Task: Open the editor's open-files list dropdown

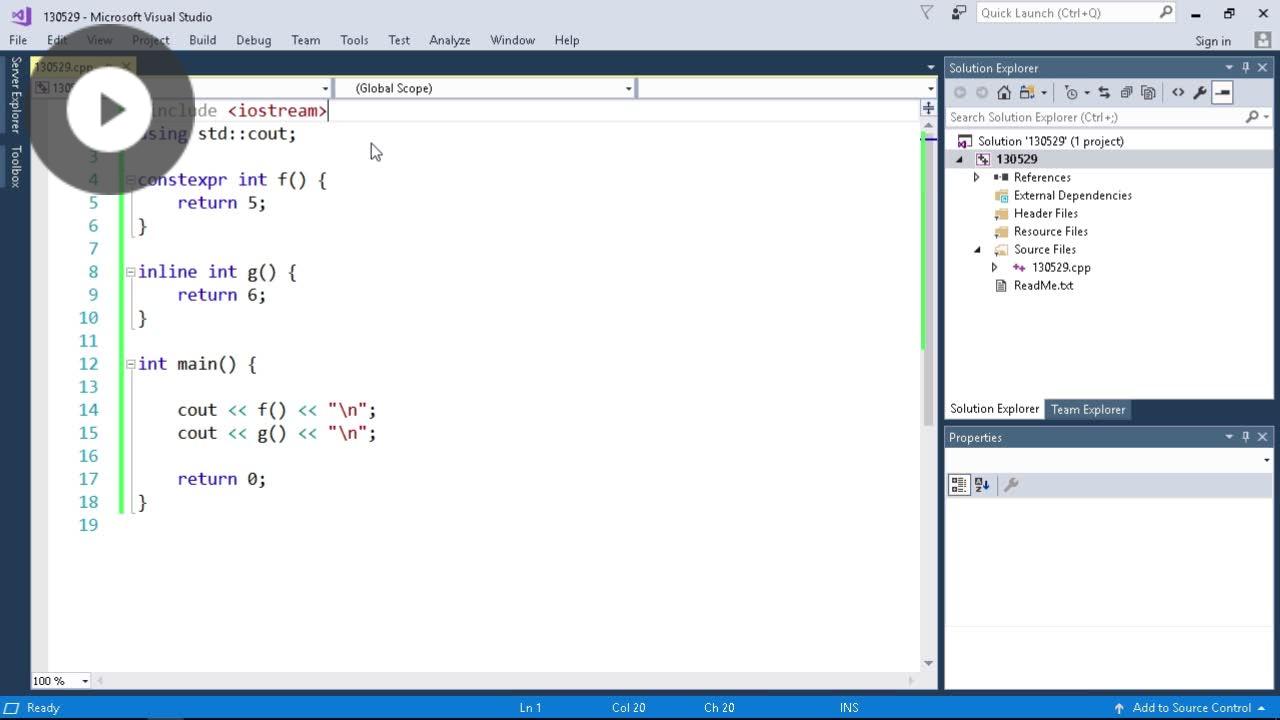Action: click(930, 67)
